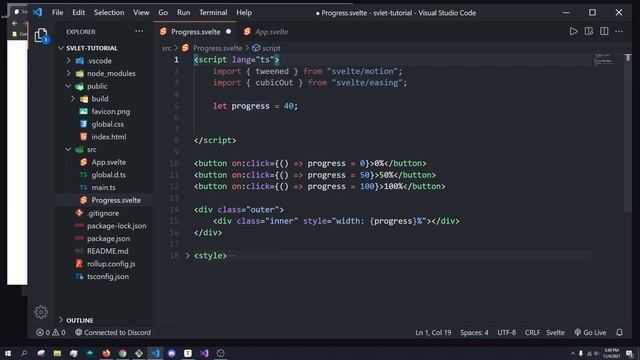Open Windows Start button
Screen dimensions: 640x360
8,353
